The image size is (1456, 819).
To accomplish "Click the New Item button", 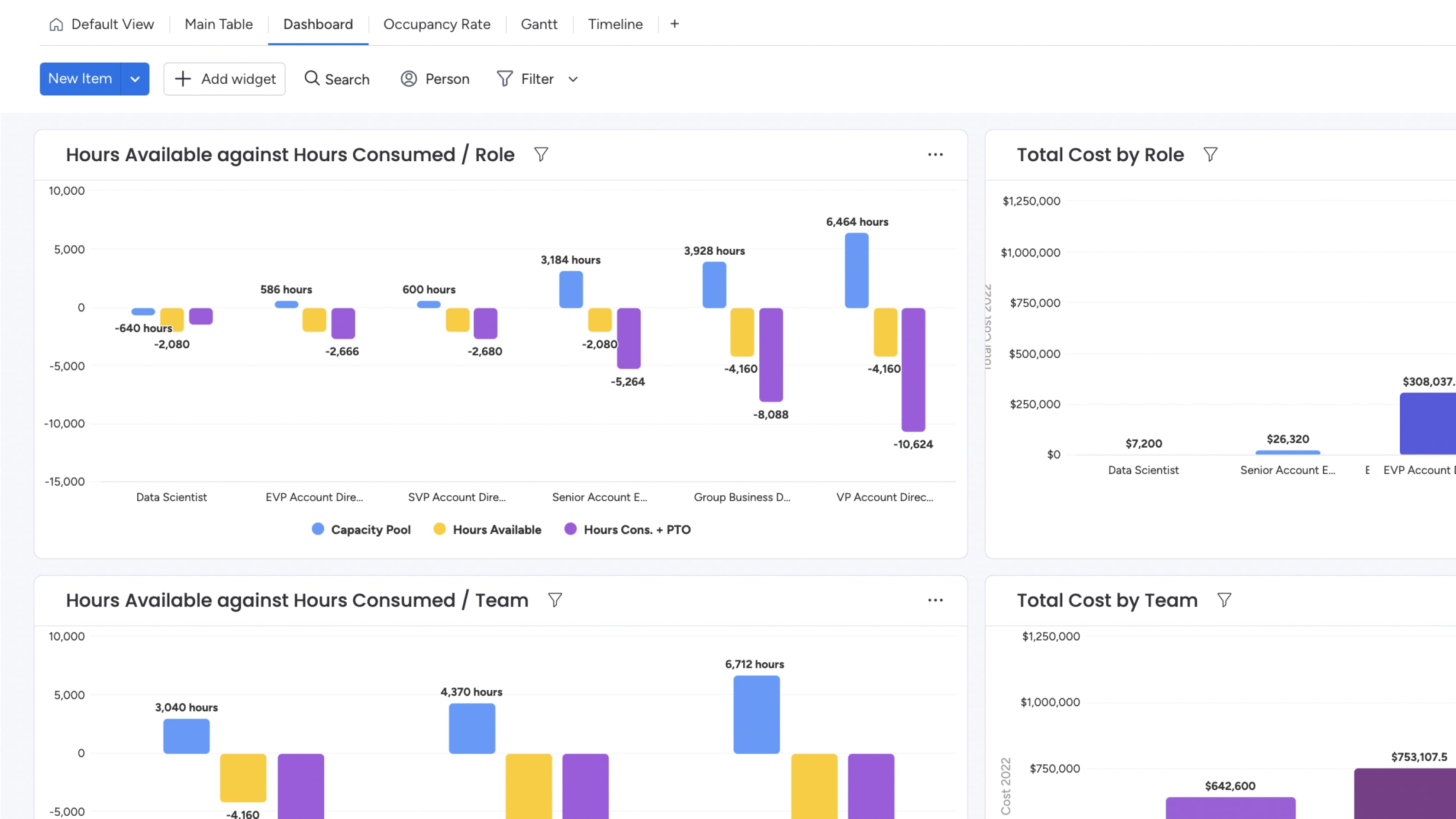I will pos(80,79).
